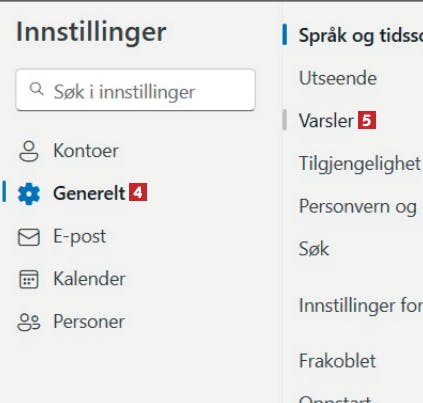Switch to the Utseende section
The width and height of the screenshot is (423, 403).
338,78
